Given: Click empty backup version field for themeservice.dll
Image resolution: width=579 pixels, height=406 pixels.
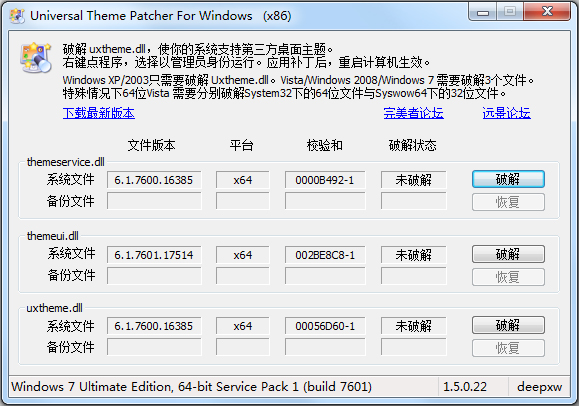Looking at the screenshot, I should (154, 201).
